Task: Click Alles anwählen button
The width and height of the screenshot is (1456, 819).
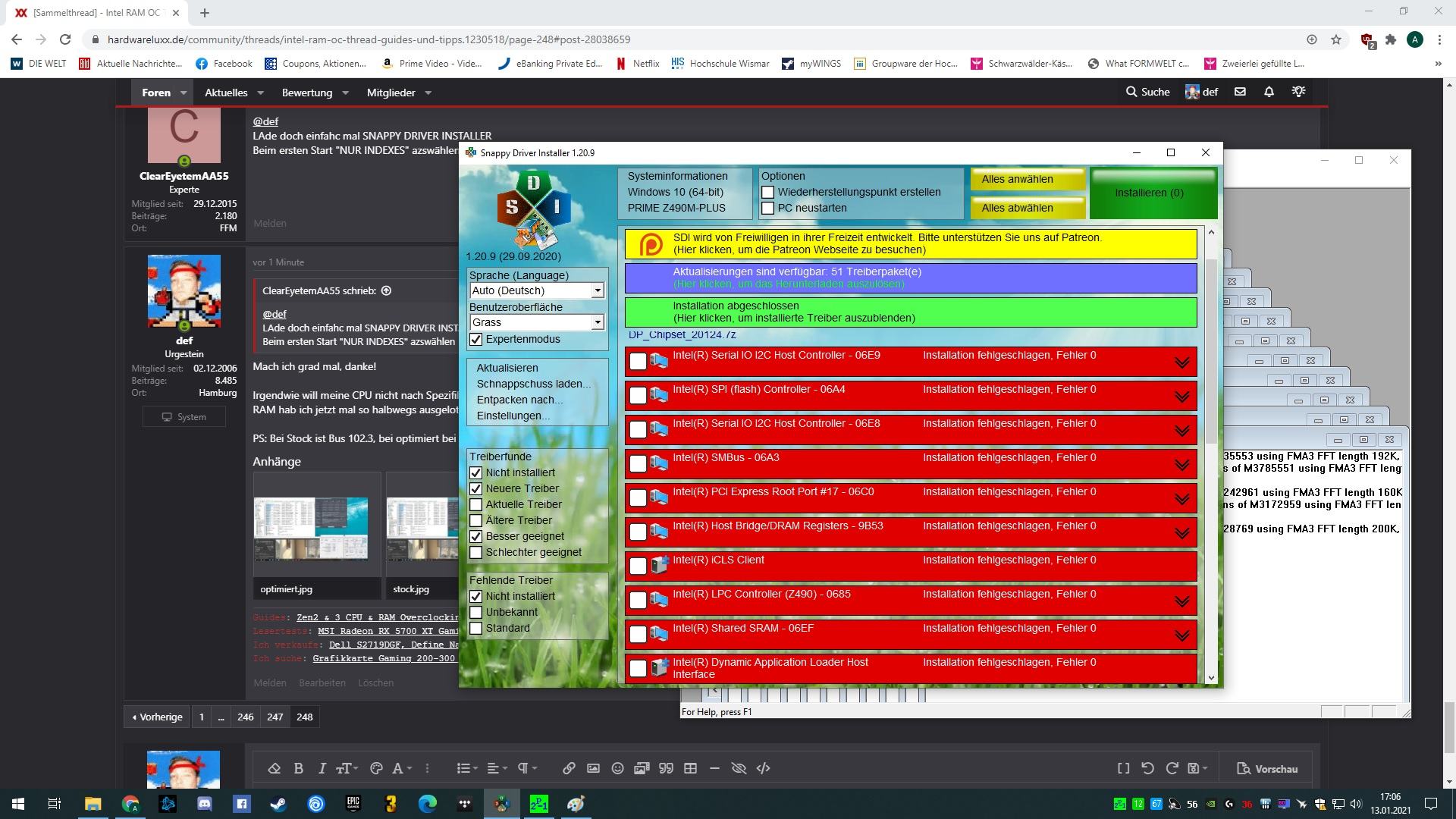Action: (1028, 179)
